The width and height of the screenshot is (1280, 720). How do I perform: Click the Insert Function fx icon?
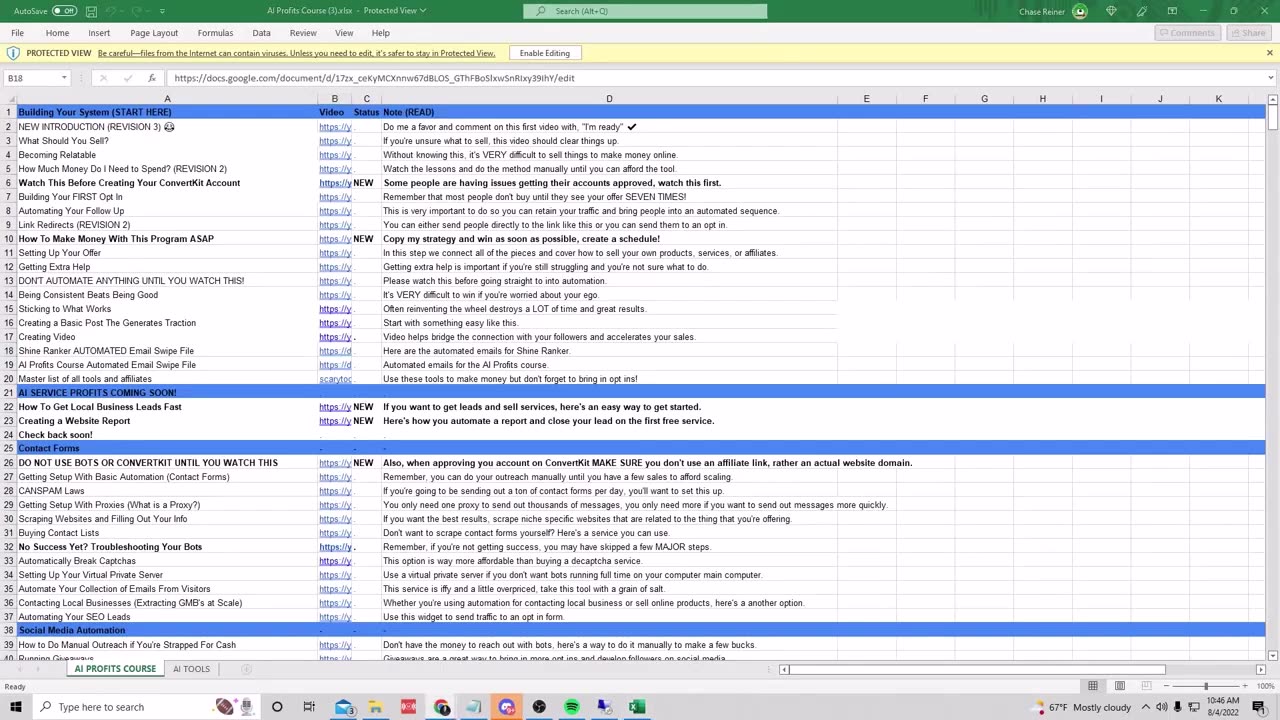coord(152,78)
